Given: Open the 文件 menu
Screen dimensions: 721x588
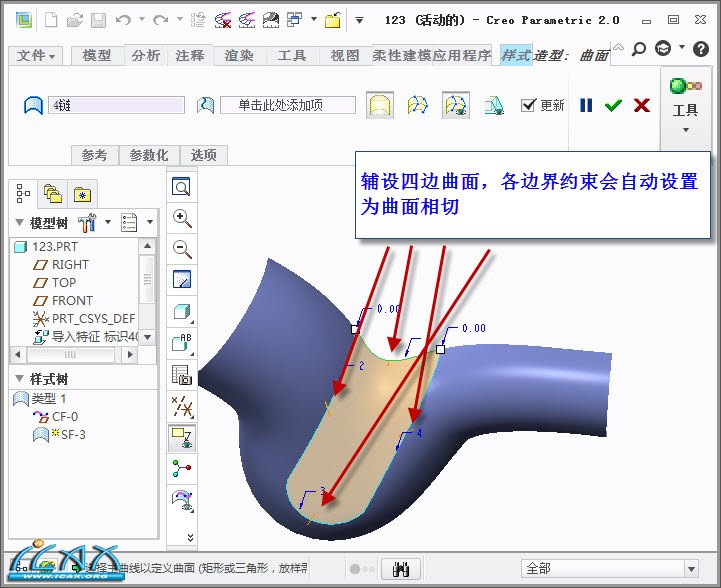Looking at the screenshot, I should [x=37, y=56].
